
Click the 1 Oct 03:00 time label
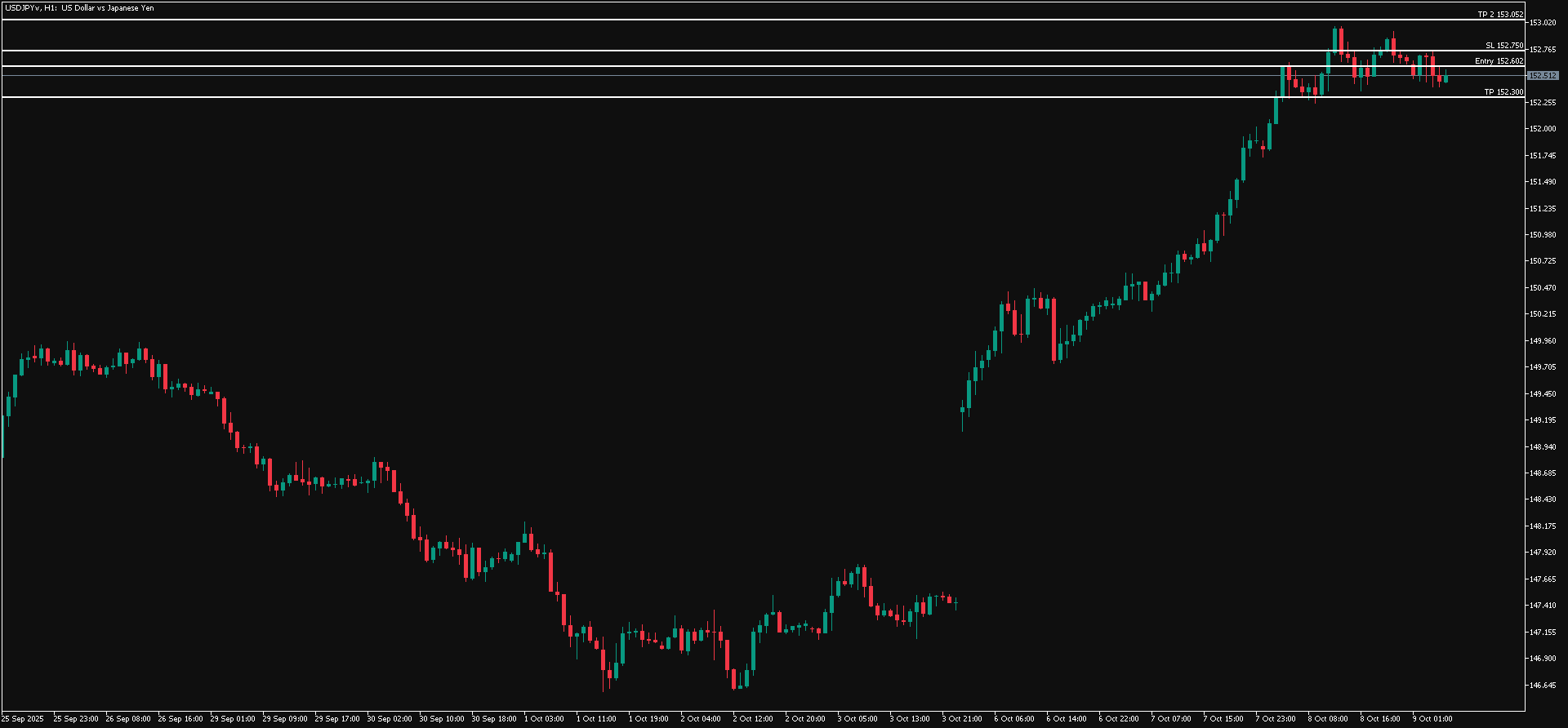pyautogui.click(x=544, y=719)
